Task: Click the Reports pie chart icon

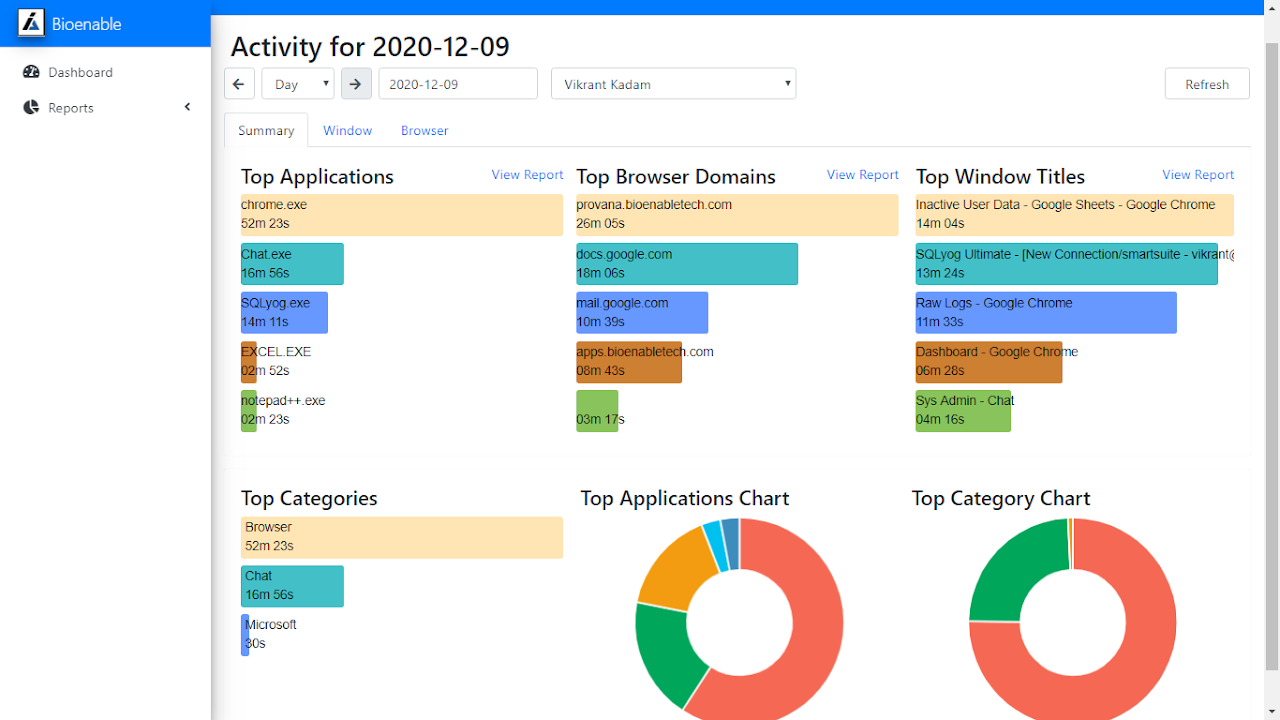Action: (x=31, y=108)
